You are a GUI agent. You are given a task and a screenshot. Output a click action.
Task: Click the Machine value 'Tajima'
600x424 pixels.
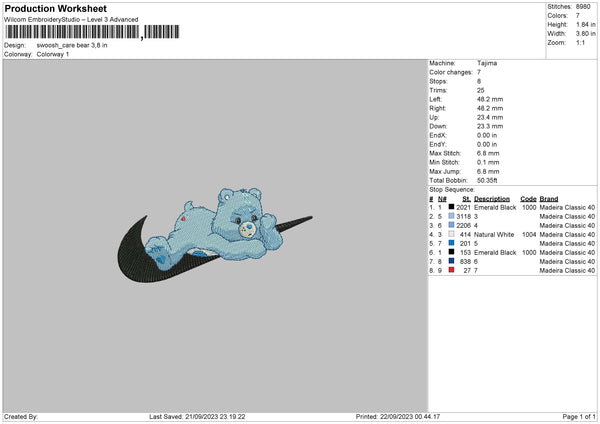(x=487, y=63)
